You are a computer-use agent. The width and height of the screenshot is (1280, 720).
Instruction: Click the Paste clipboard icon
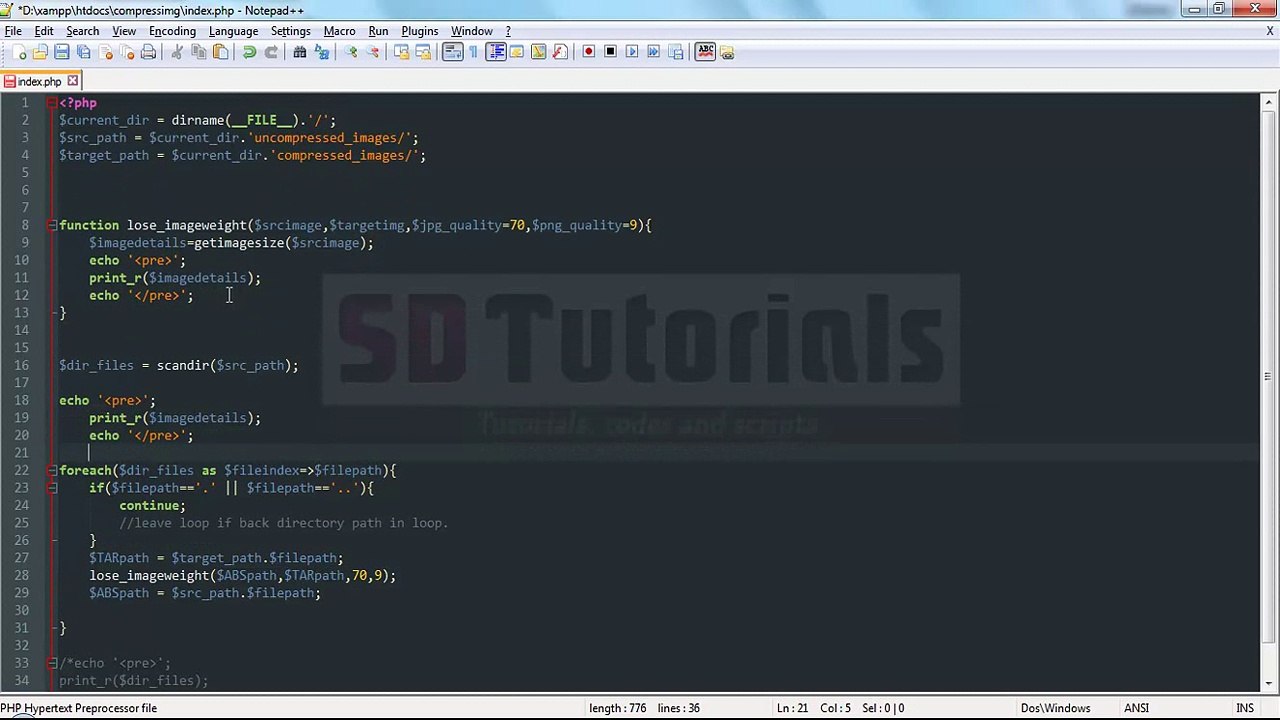click(x=220, y=52)
